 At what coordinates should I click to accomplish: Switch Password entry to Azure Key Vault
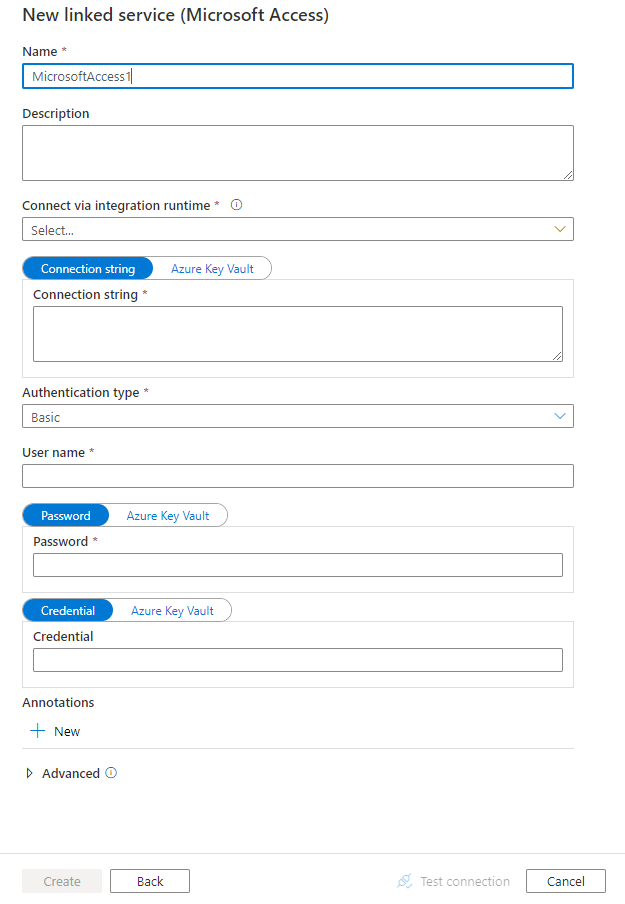point(167,516)
